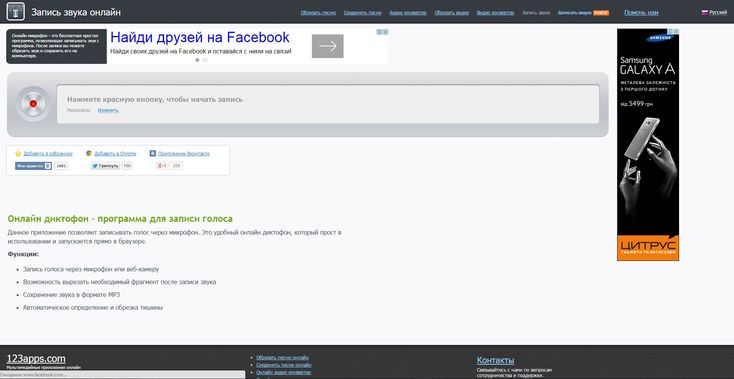Image resolution: width=734 pixels, height=379 pixels.
Task: Click the VK like button
Action: coord(33,166)
